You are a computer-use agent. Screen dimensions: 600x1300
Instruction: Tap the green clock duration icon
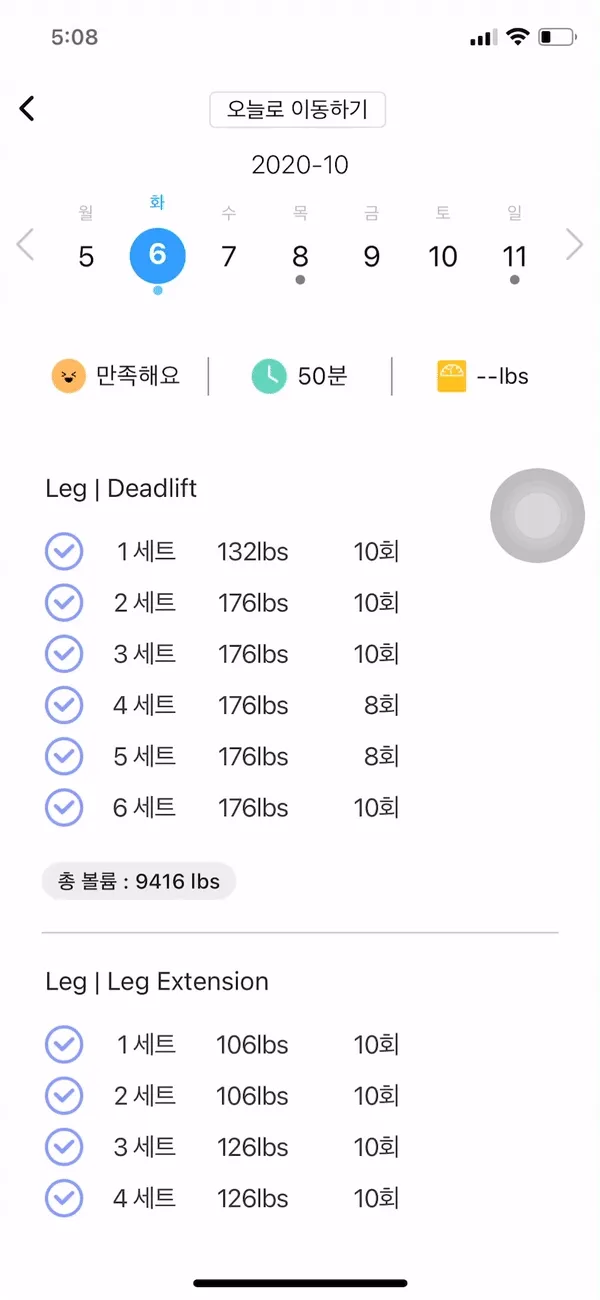(x=269, y=376)
